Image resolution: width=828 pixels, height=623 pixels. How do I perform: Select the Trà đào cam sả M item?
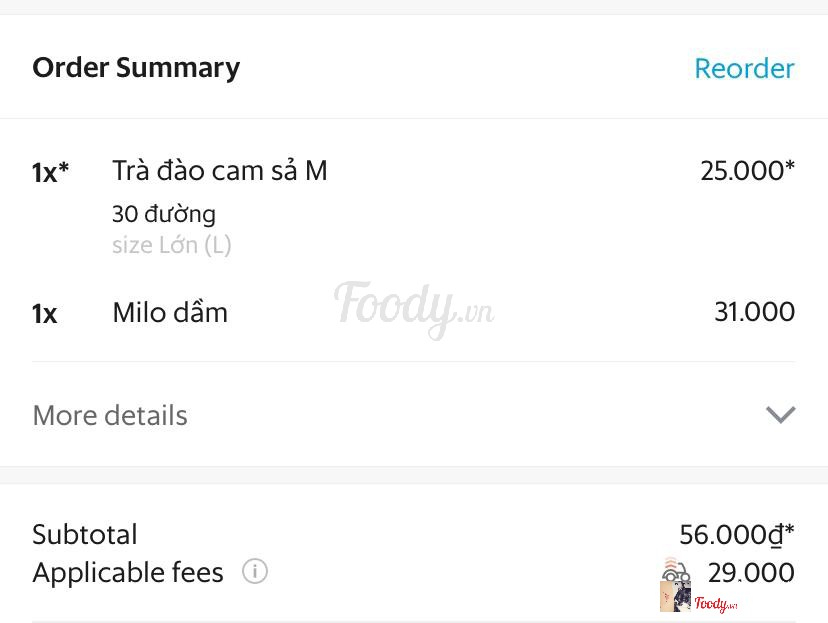pos(220,171)
